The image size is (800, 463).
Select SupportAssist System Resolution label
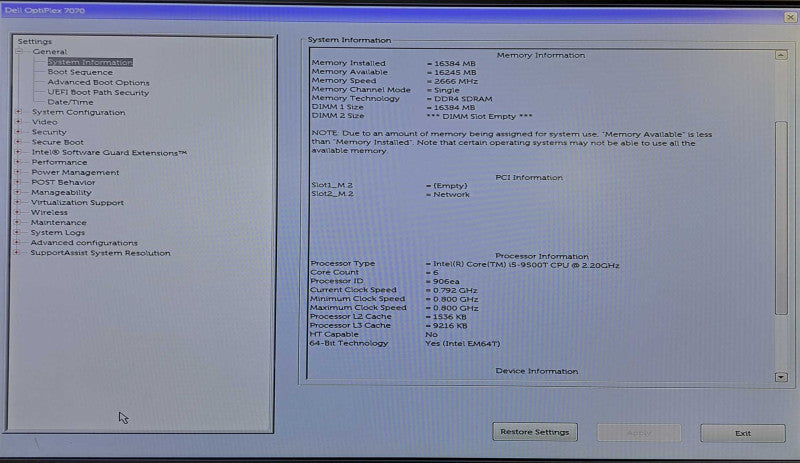click(x=101, y=253)
